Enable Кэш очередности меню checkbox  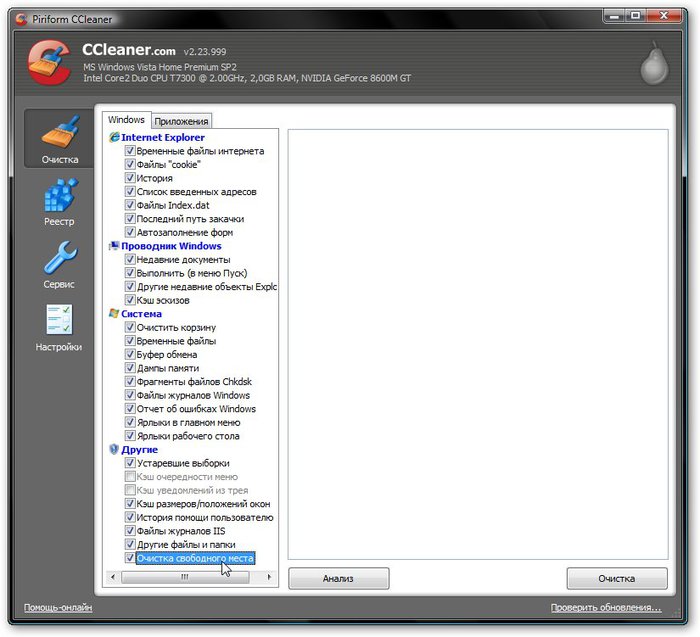coord(130,476)
